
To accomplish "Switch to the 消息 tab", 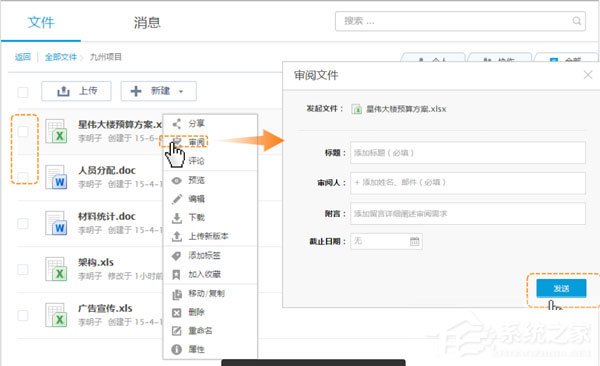I will click(147, 23).
